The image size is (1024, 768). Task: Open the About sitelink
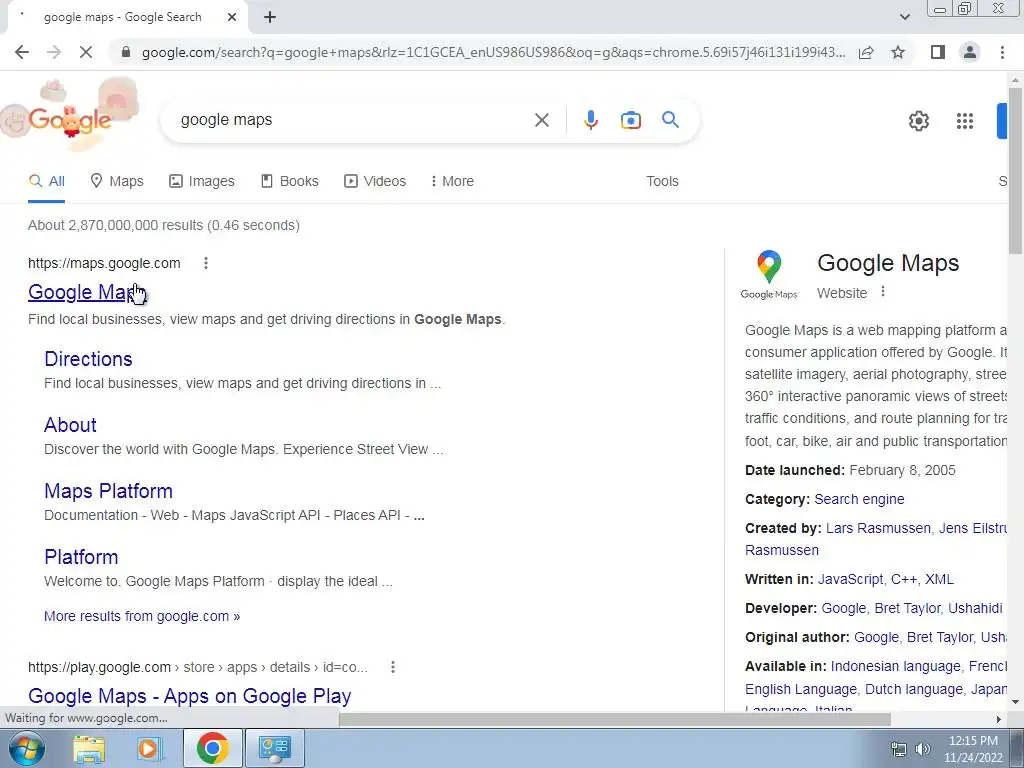tap(71, 425)
